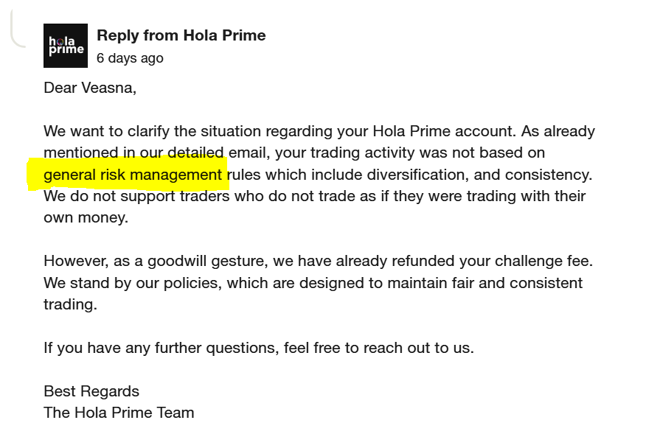Click 'The Hola Prime Team' signature
The height and width of the screenshot is (434, 660).
pyautogui.click(x=119, y=413)
